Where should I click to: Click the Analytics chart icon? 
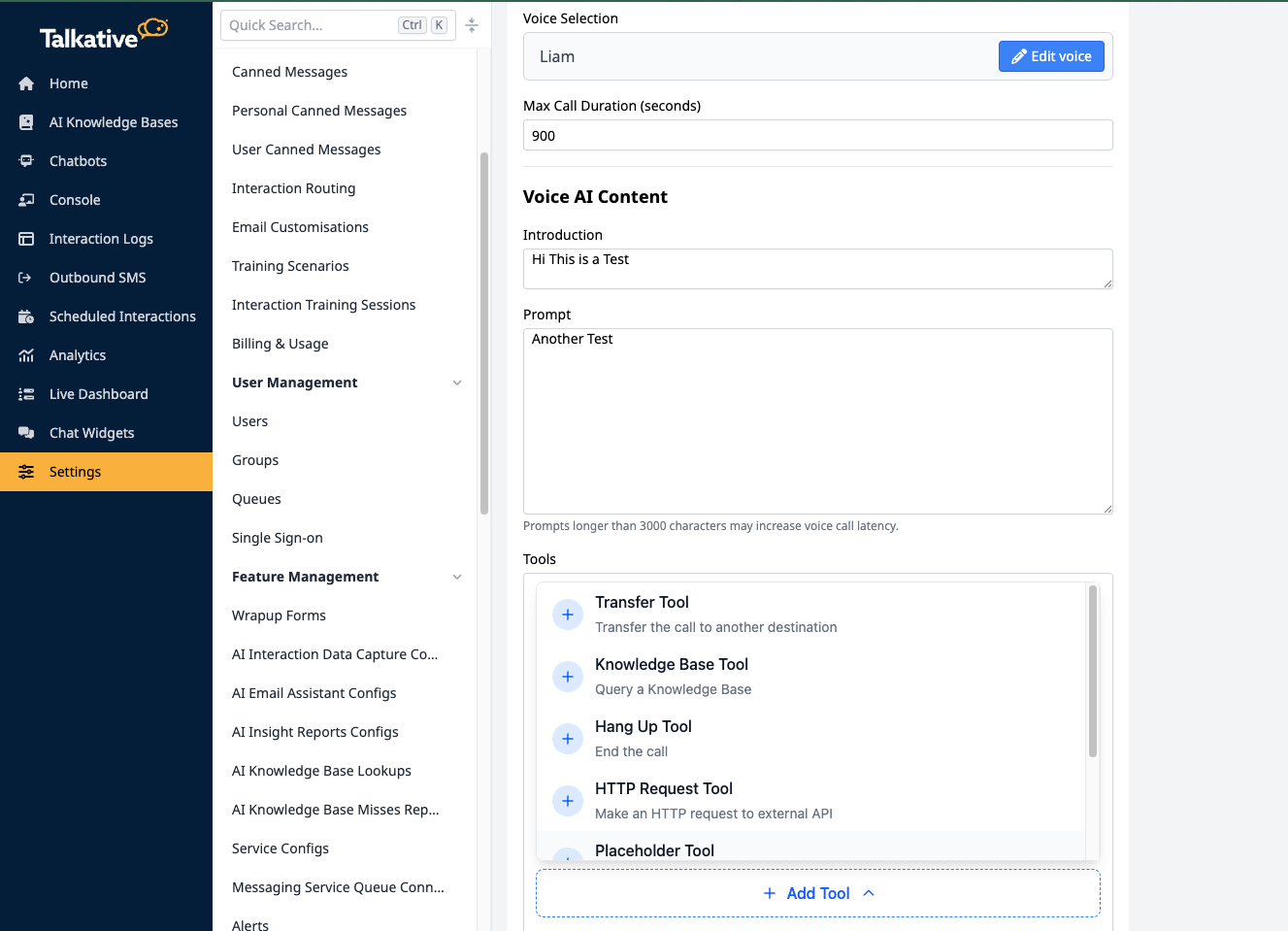pyautogui.click(x=26, y=355)
